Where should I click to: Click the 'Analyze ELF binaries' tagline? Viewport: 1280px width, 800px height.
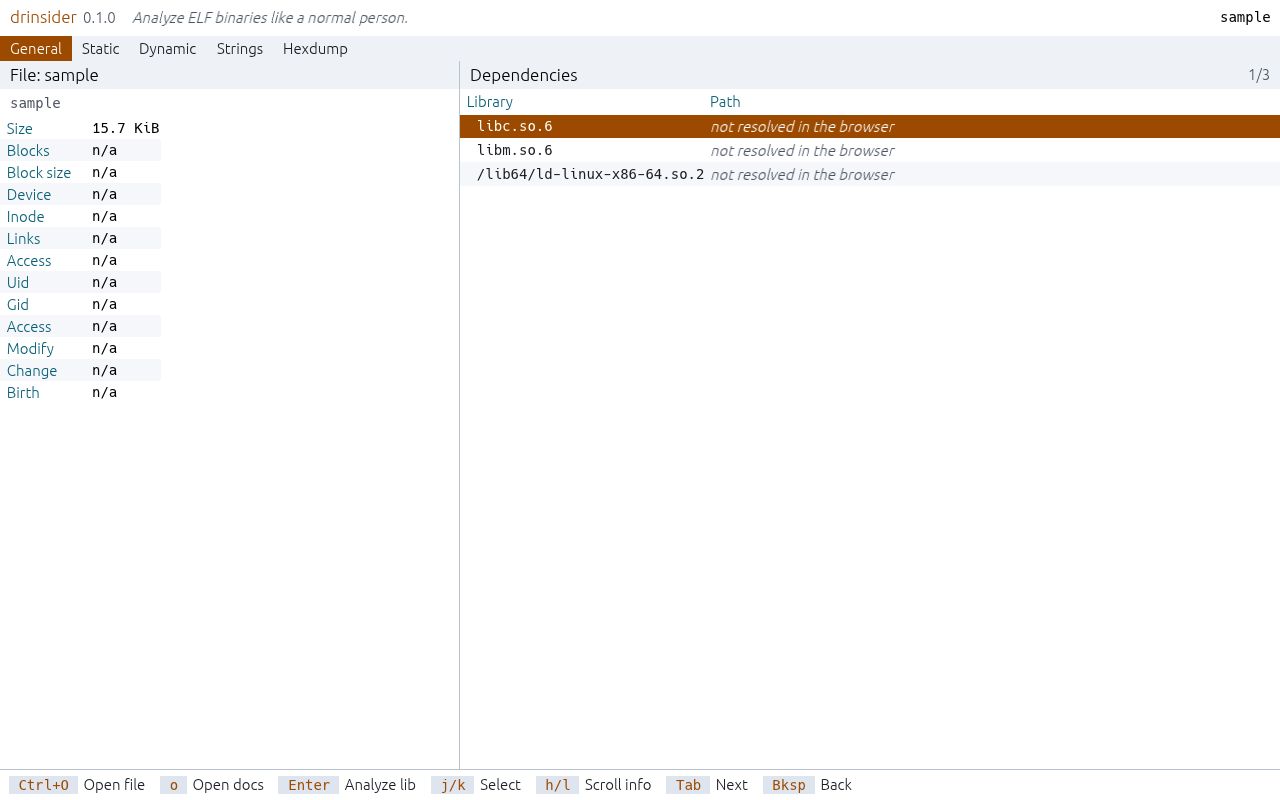point(270,18)
